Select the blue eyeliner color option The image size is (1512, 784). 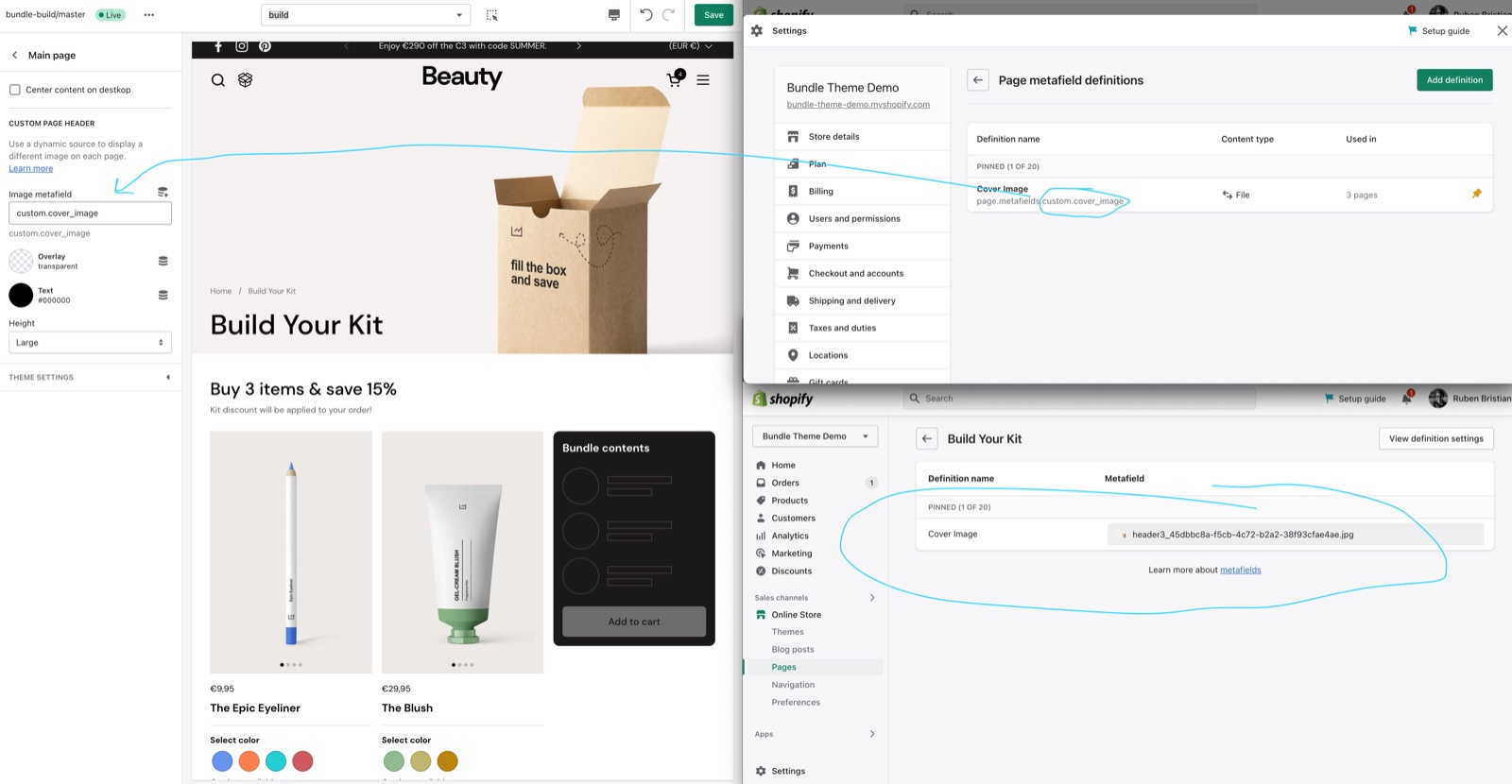click(222, 761)
